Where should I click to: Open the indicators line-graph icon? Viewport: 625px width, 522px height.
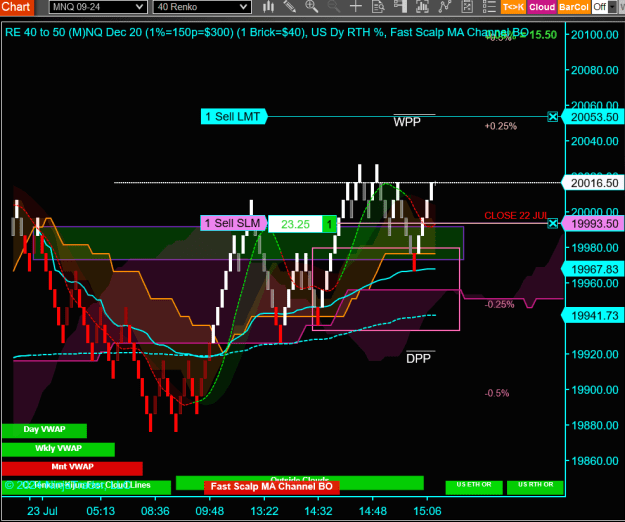pyautogui.click(x=444, y=6)
